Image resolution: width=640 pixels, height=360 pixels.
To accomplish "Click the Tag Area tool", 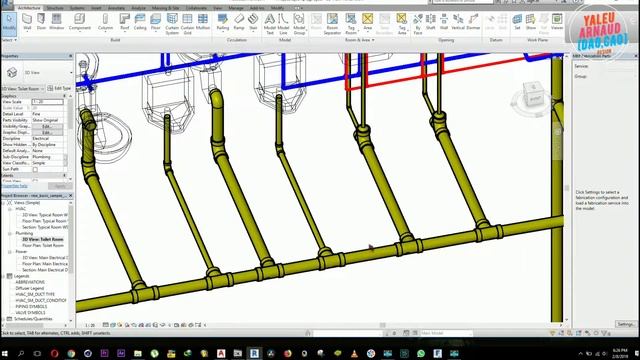I will [x=402, y=24].
